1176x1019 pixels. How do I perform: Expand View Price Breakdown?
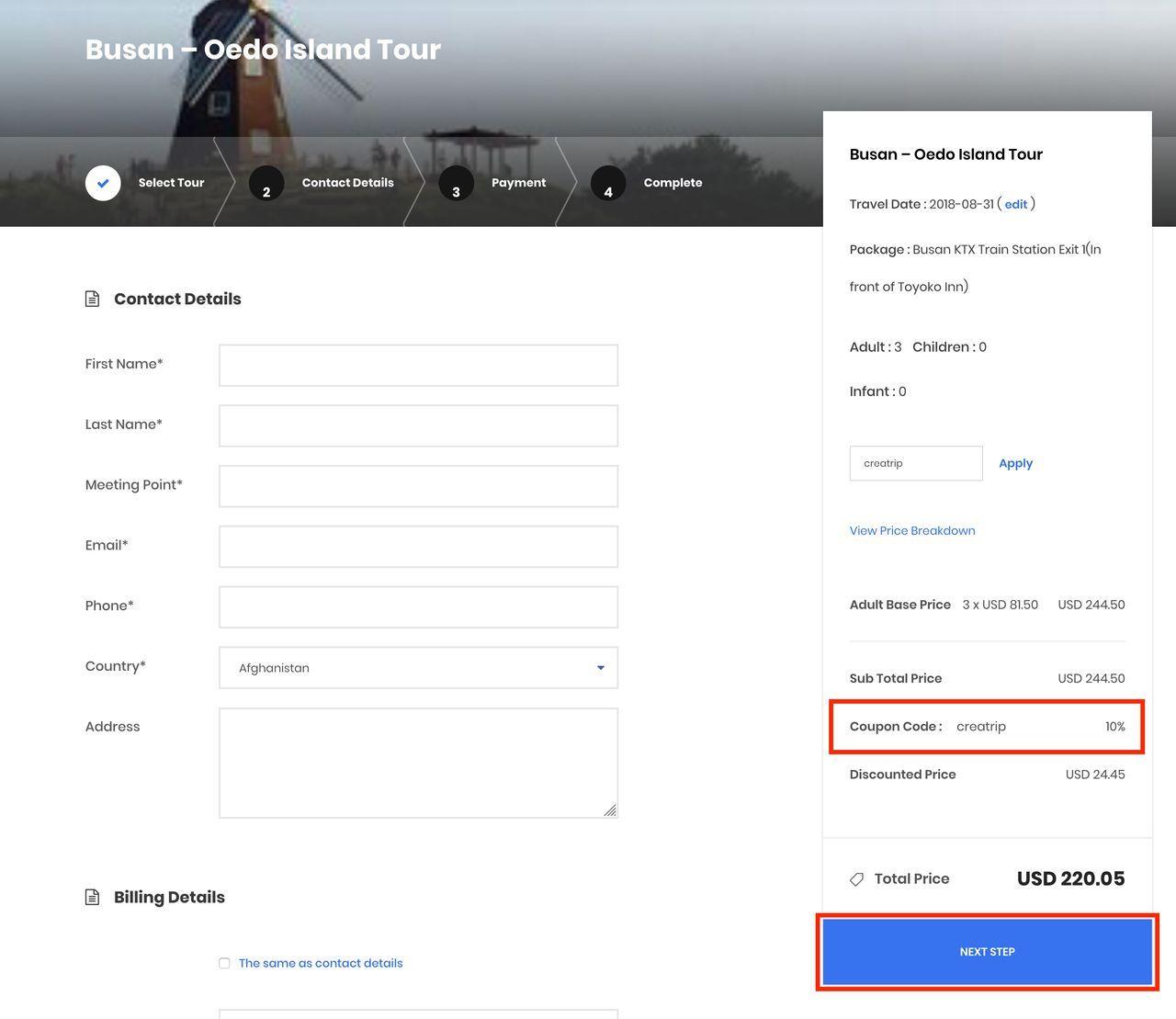911,530
